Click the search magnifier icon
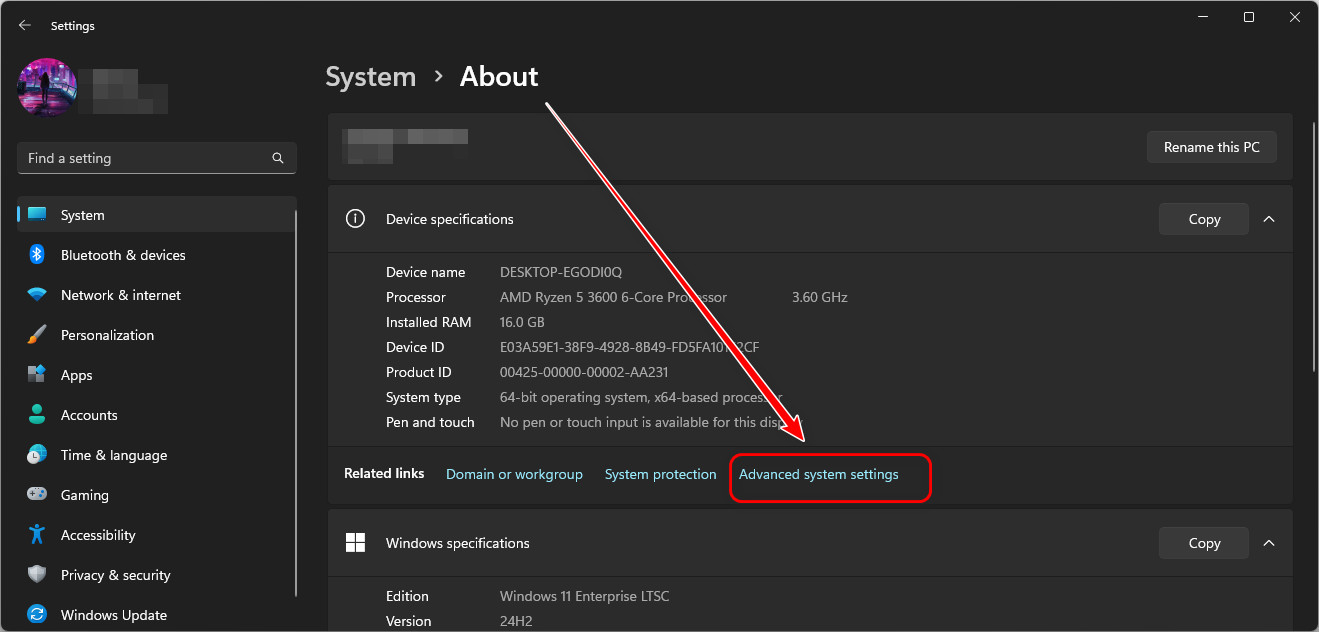The width and height of the screenshot is (1319, 632). [x=278, y=158]
